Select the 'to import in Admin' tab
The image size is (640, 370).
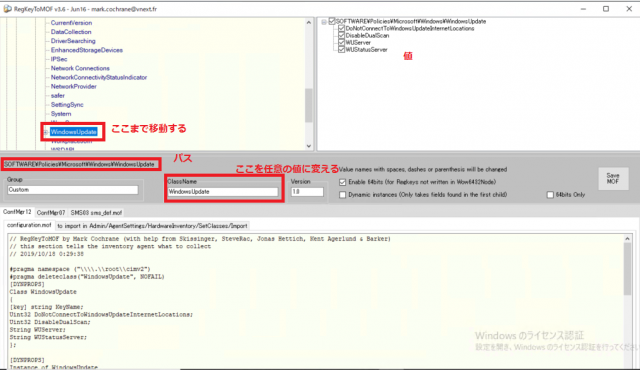coord(152,226)
